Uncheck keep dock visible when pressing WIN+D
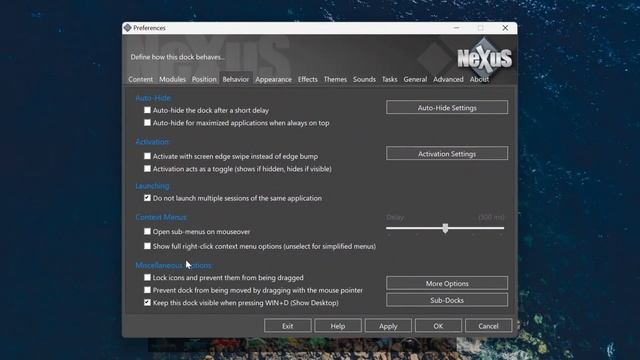This screenshot has height=360, width=640. click(x=147, y=303)
